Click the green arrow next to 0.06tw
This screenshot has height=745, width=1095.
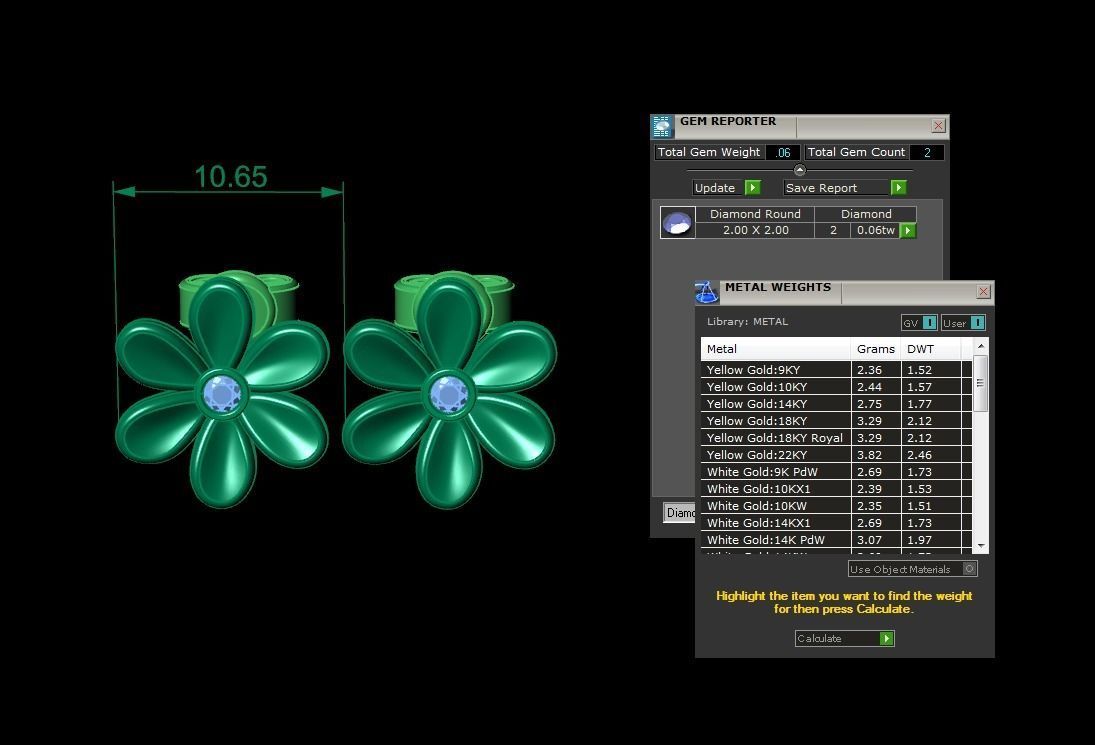[908, 230]
